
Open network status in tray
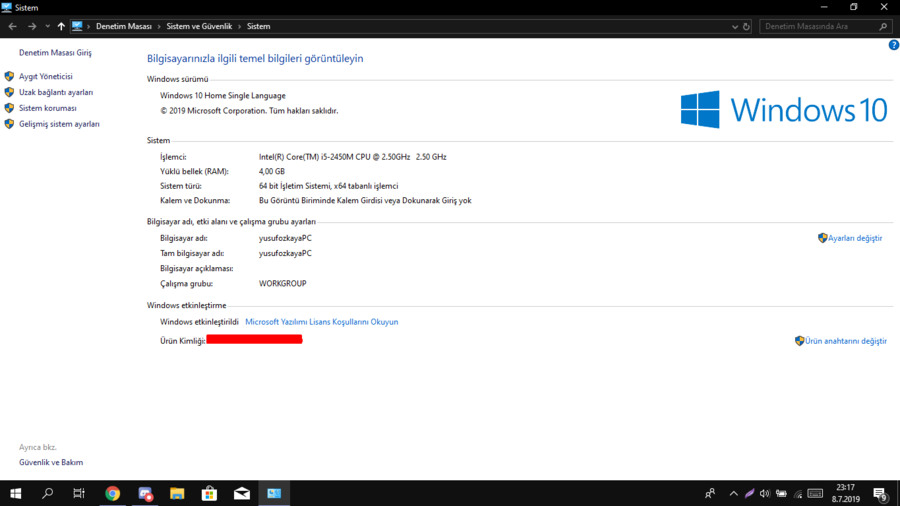(798, 493)
